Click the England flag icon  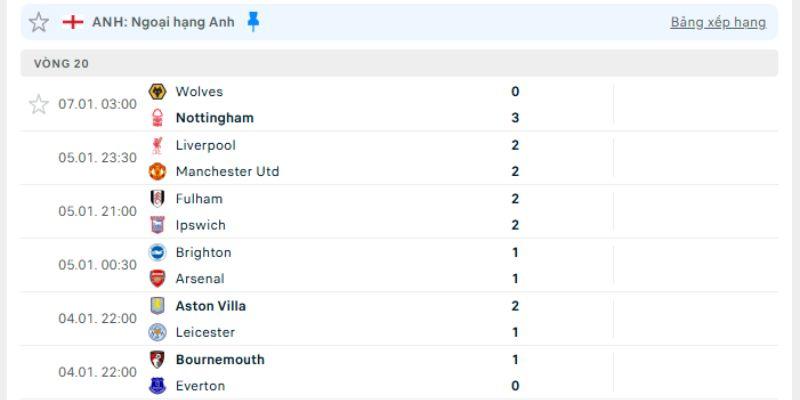pos(73,22)
